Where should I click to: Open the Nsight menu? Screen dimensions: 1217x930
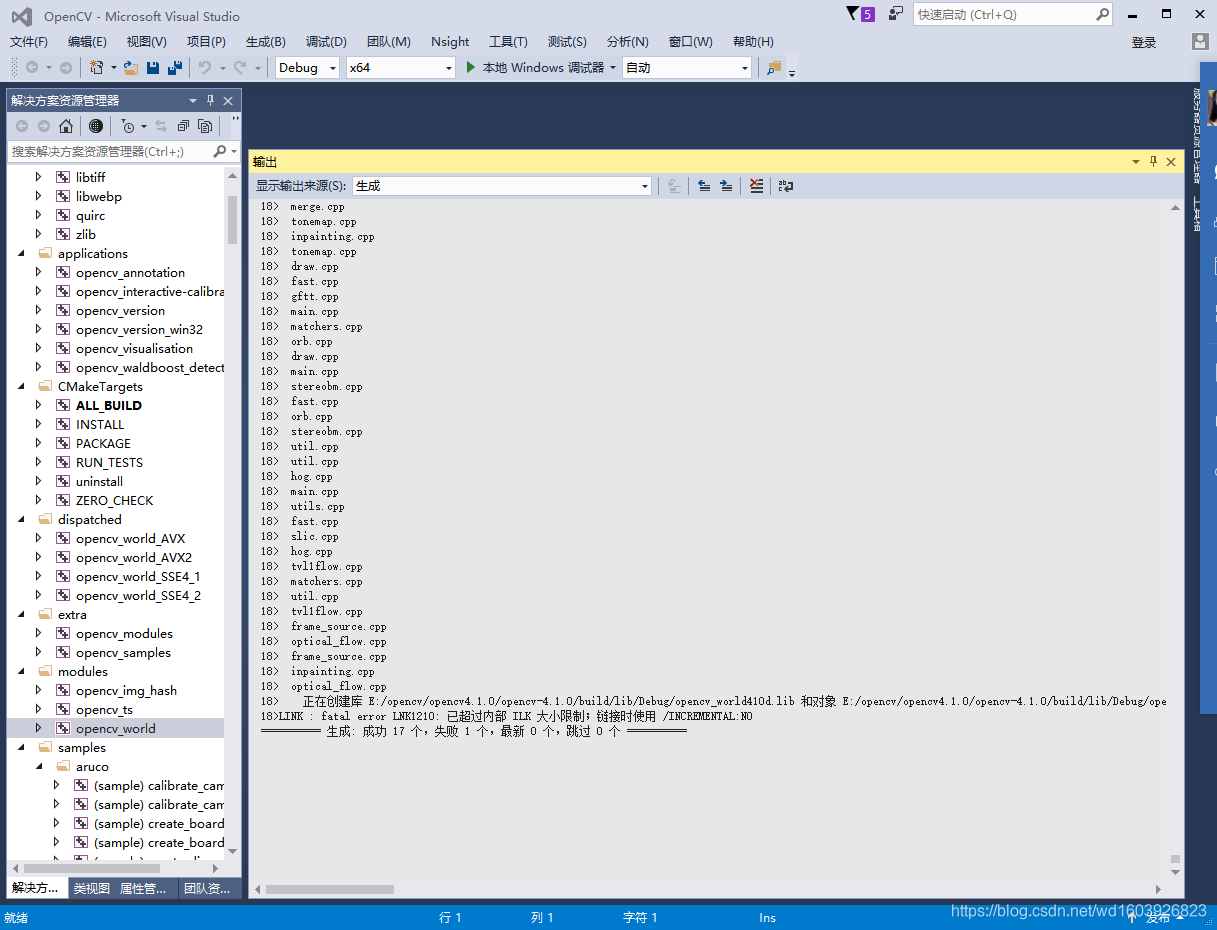click(x=450, y=42)
